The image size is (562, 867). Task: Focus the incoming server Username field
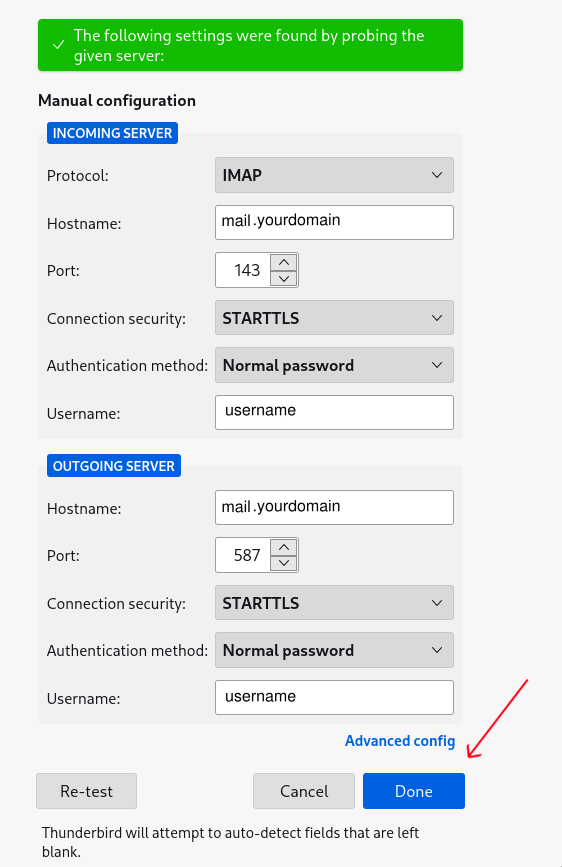coord(334,412)
